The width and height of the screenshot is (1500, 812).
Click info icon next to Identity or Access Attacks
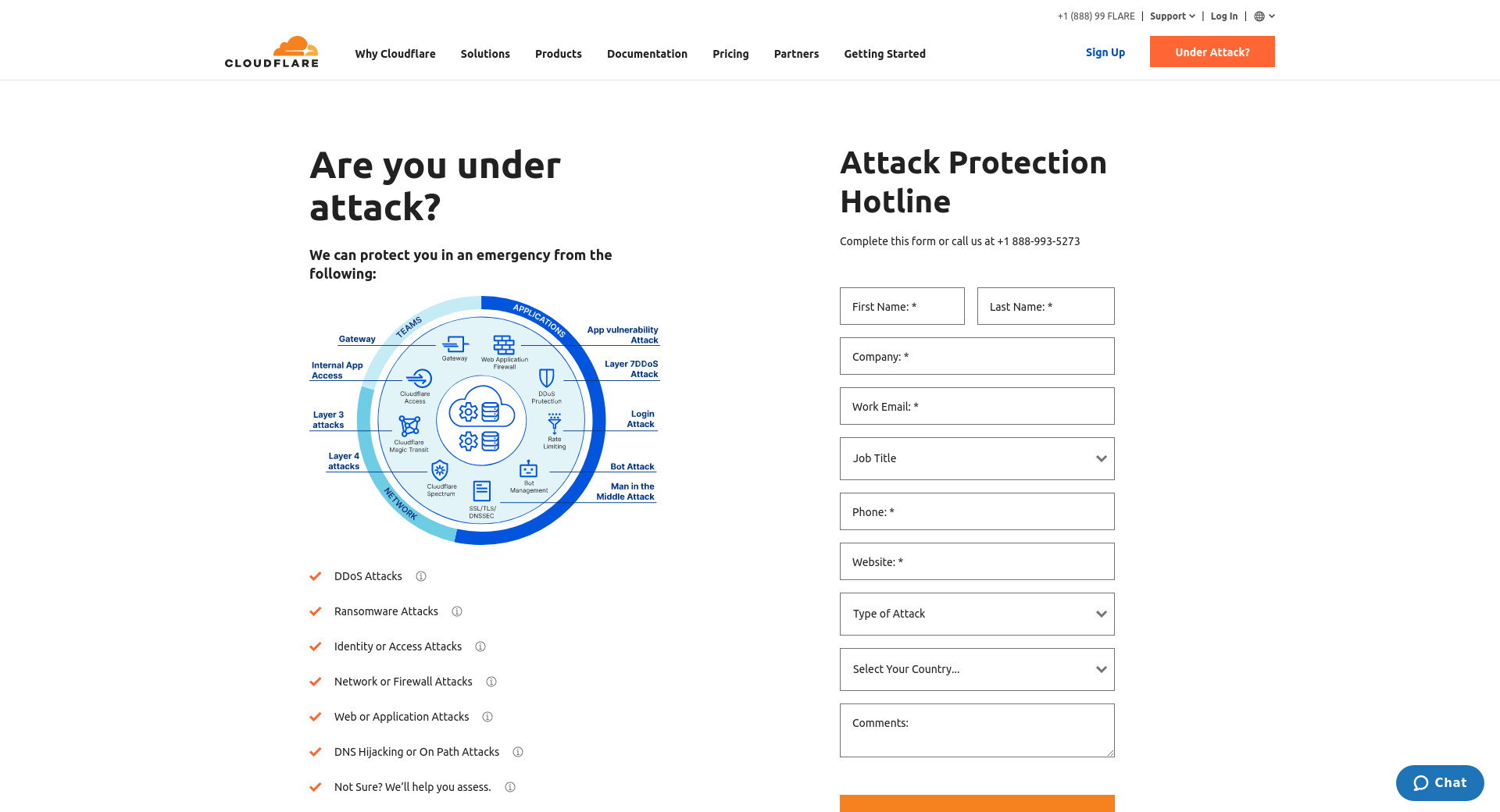click(x=480, y=646)
